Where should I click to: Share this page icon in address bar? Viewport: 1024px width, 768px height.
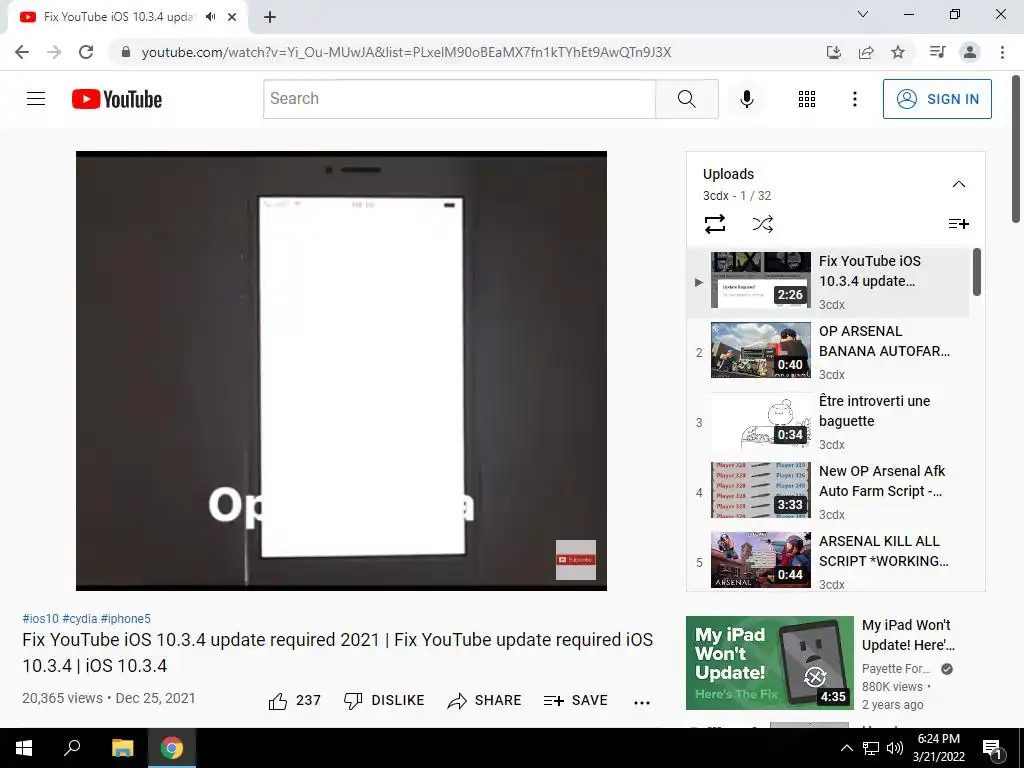(x=866, y=52)
